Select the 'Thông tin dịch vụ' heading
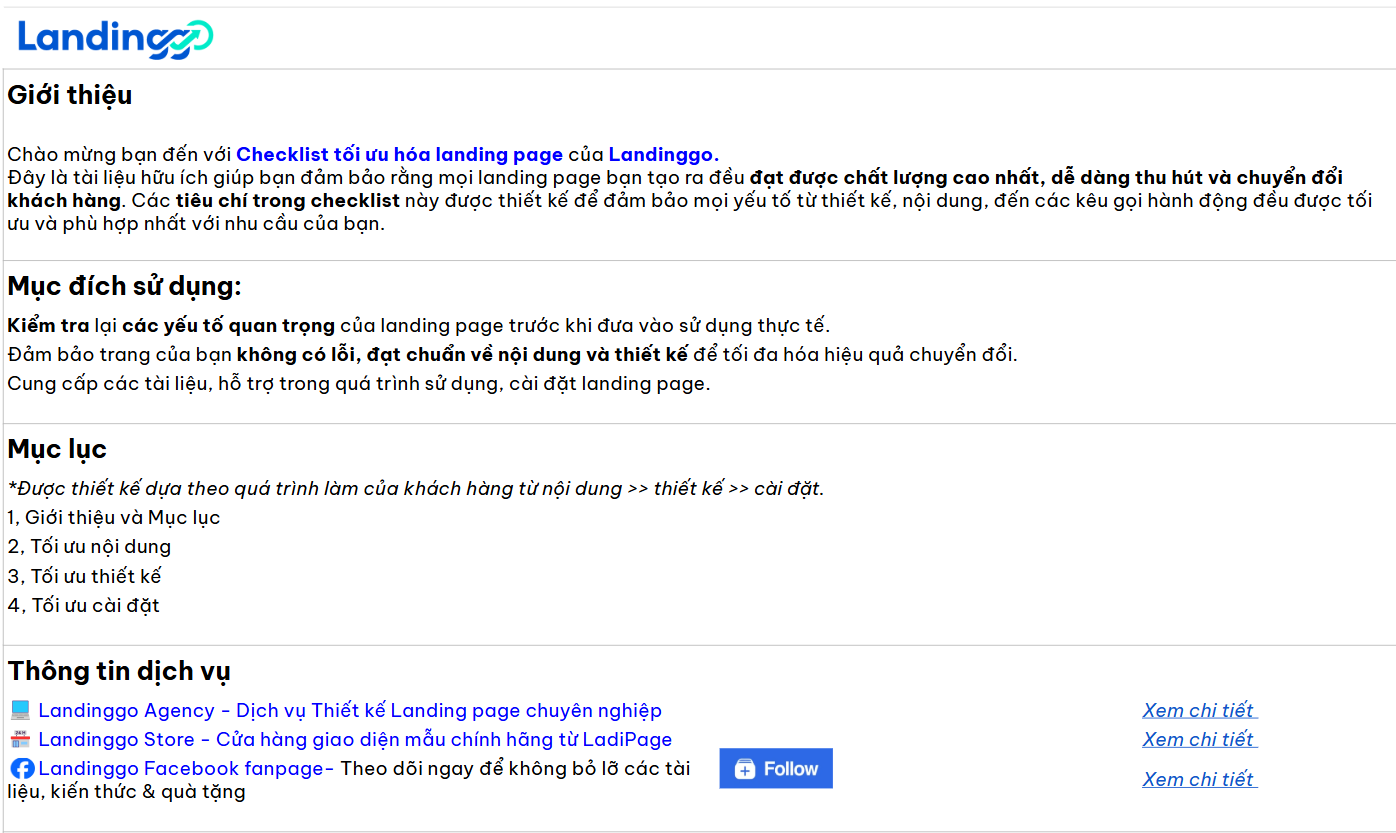 (x=119, y=670)
